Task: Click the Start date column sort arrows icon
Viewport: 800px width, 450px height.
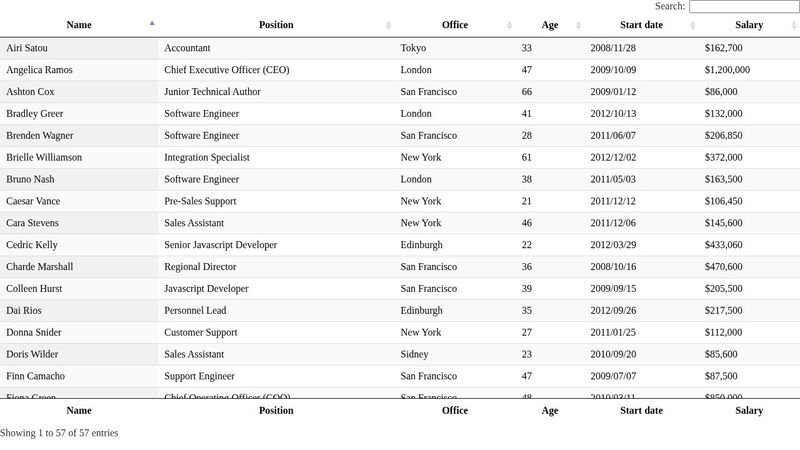Action: pyautogui.click(x=693, y=25)
